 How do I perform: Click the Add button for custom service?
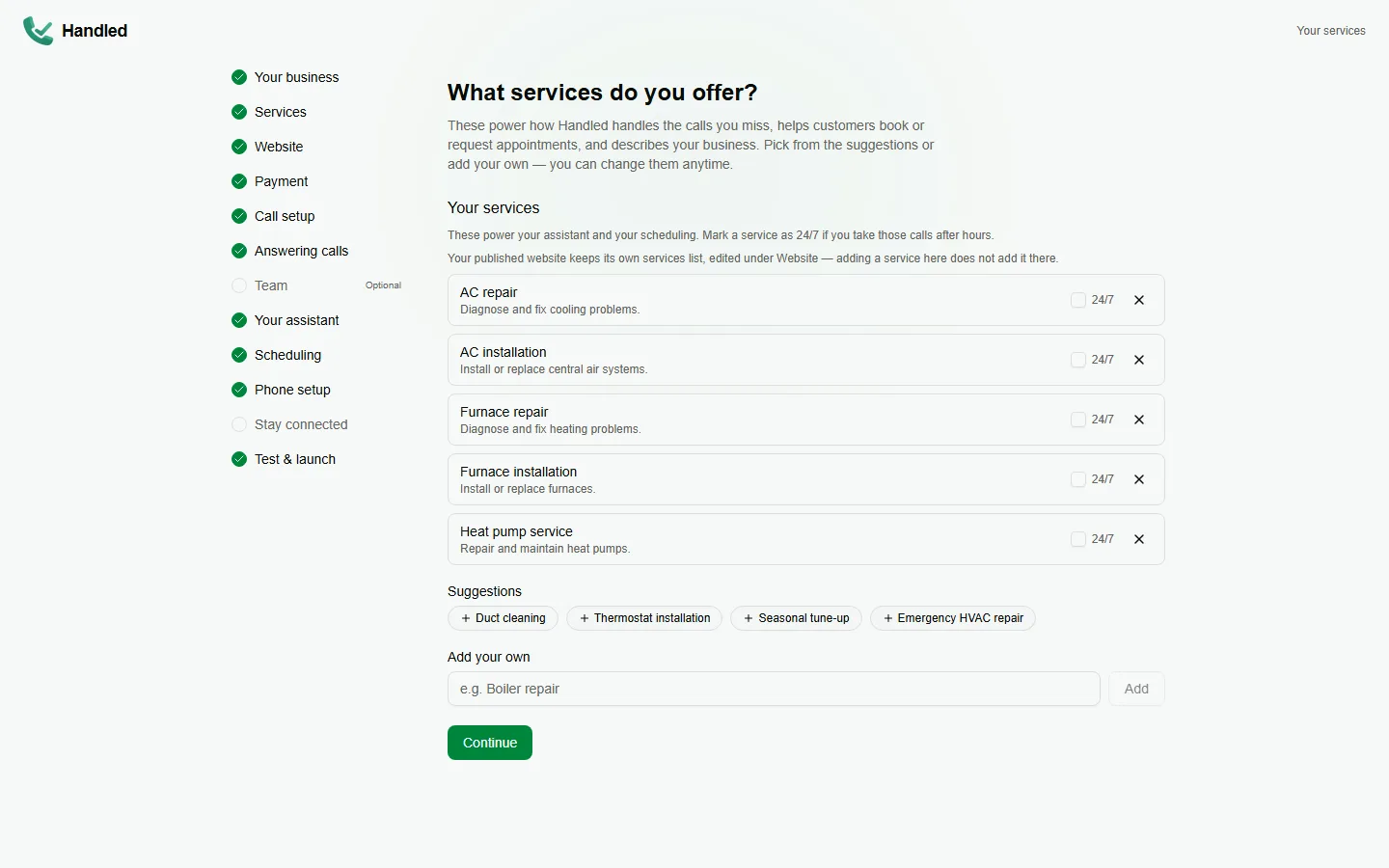1136,689
